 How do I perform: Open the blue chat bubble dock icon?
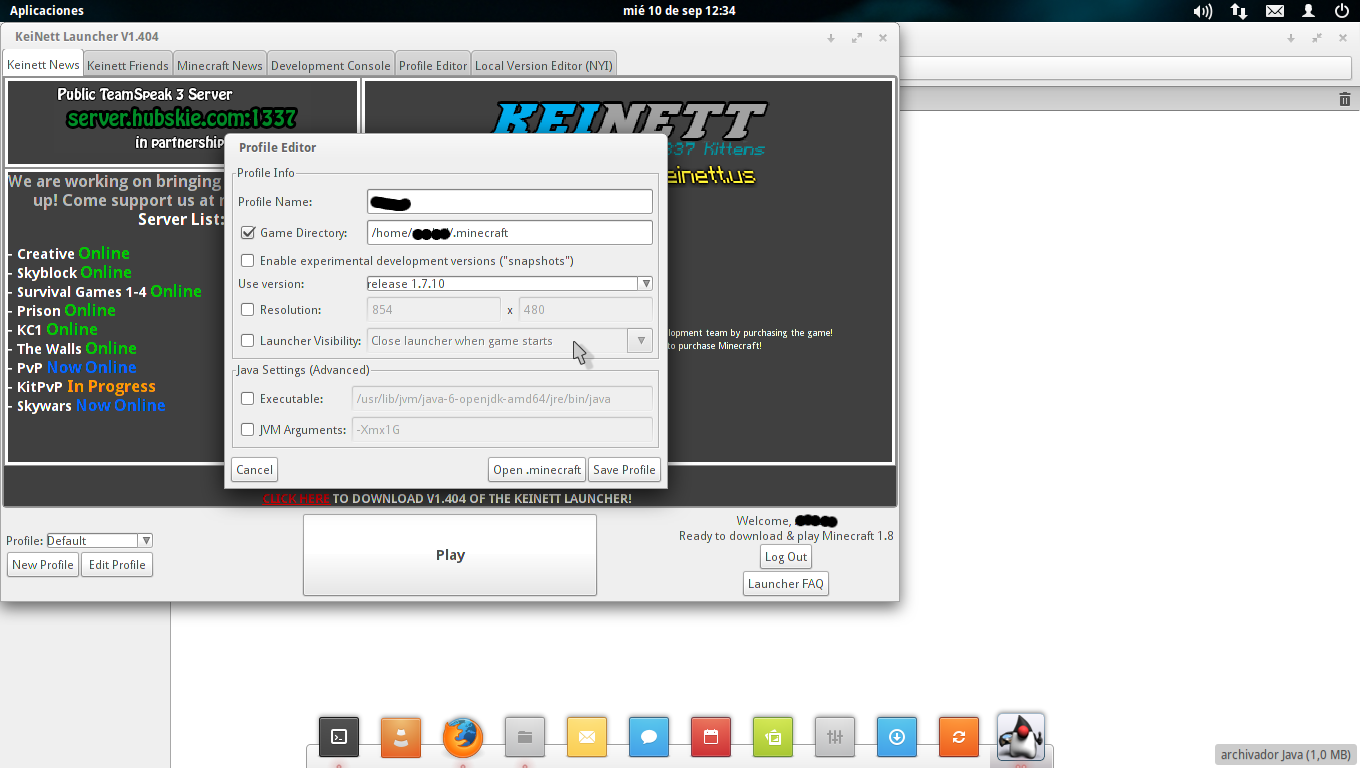pos(649,737)
